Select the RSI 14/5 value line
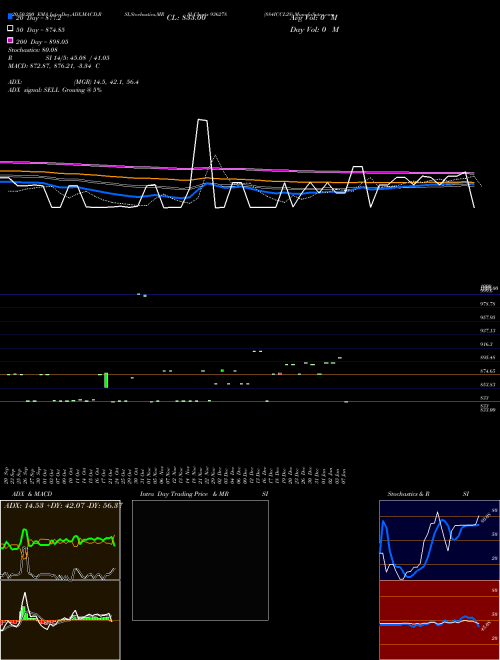 point(59,58)
